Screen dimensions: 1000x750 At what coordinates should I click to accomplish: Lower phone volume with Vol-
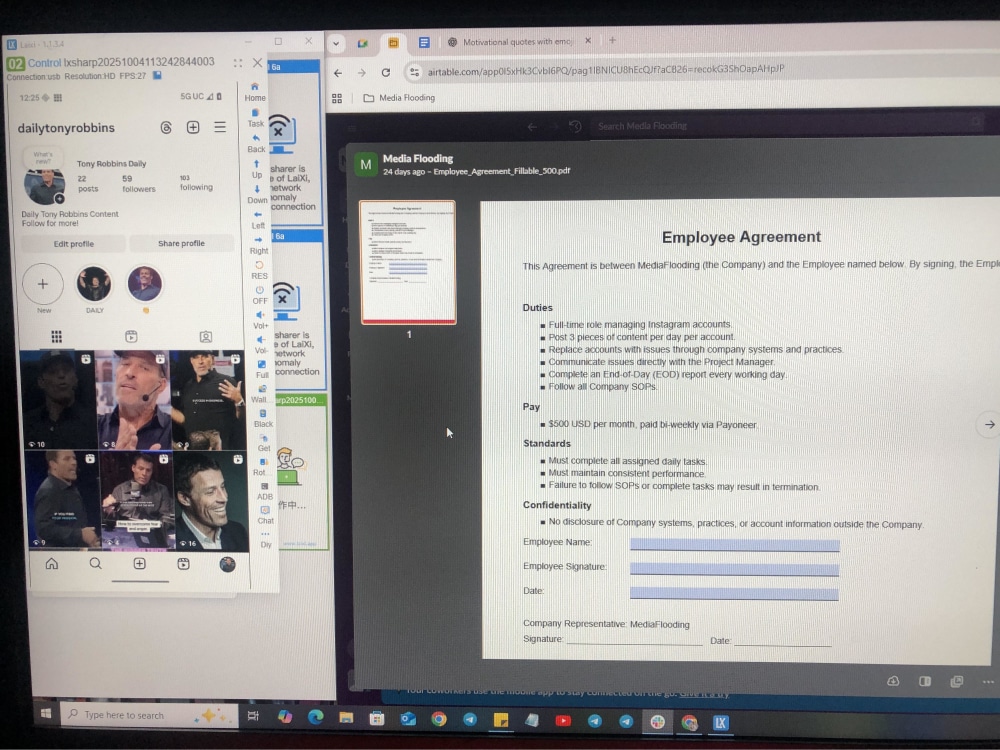pyautogui.click(x=261, y=345)
